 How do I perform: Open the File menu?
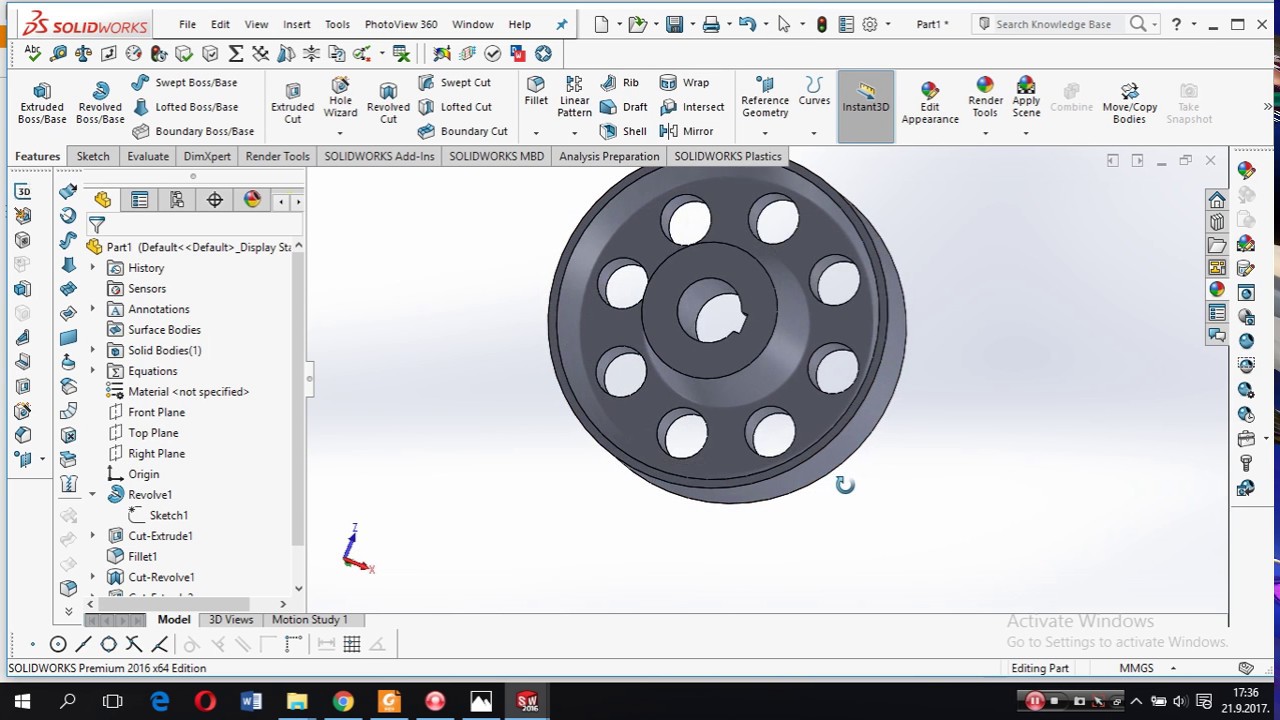coord(187,24)
